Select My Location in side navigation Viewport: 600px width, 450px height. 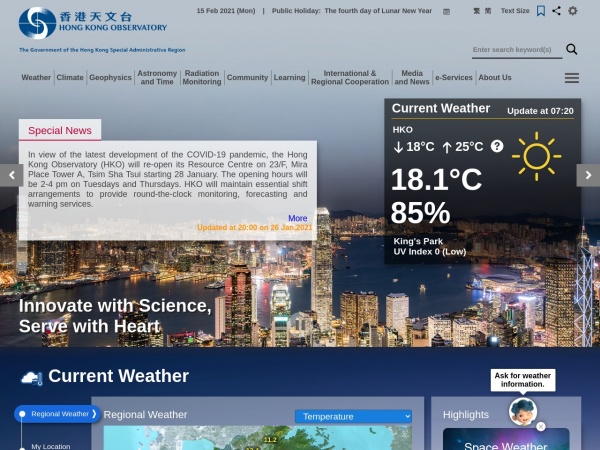[x=50, y=446]
